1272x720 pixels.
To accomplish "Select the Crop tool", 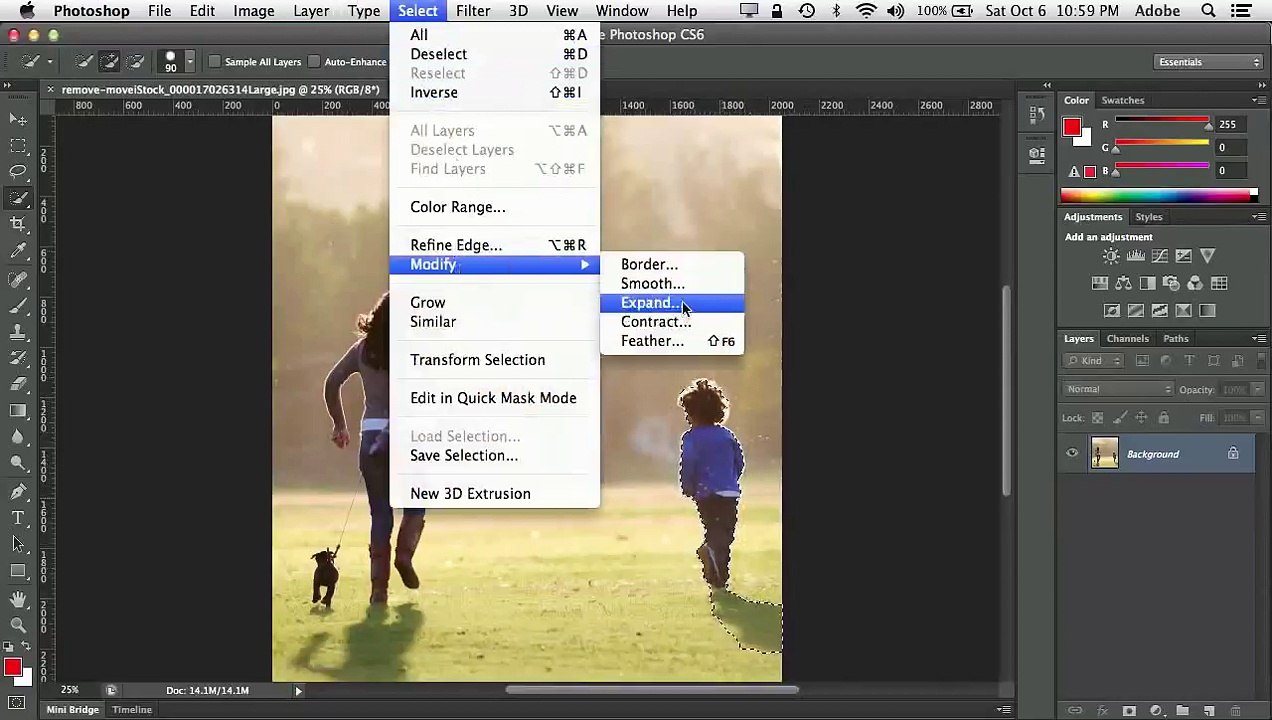I will point(18,225).
